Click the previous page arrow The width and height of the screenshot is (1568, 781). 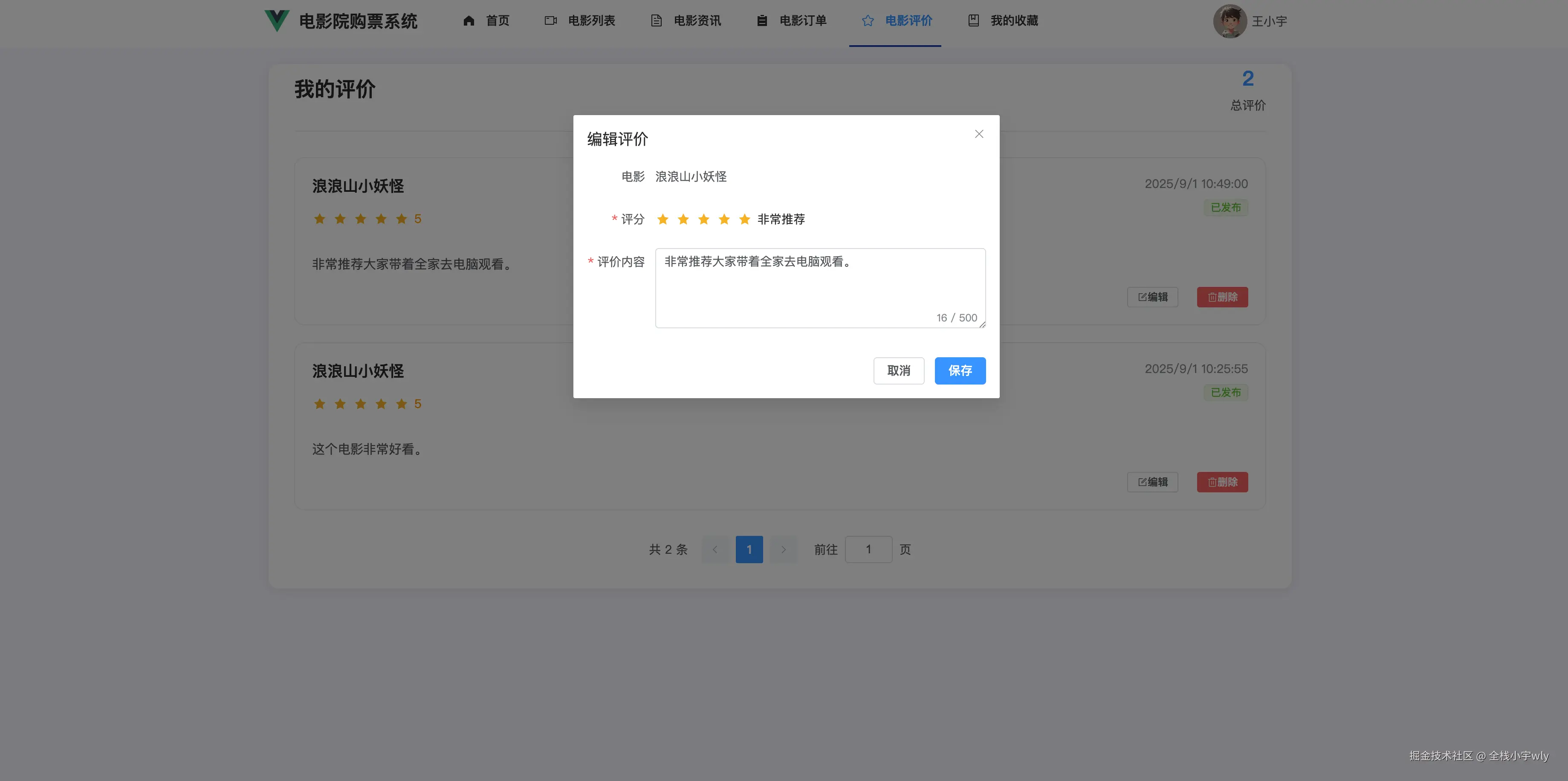point(715,549)
